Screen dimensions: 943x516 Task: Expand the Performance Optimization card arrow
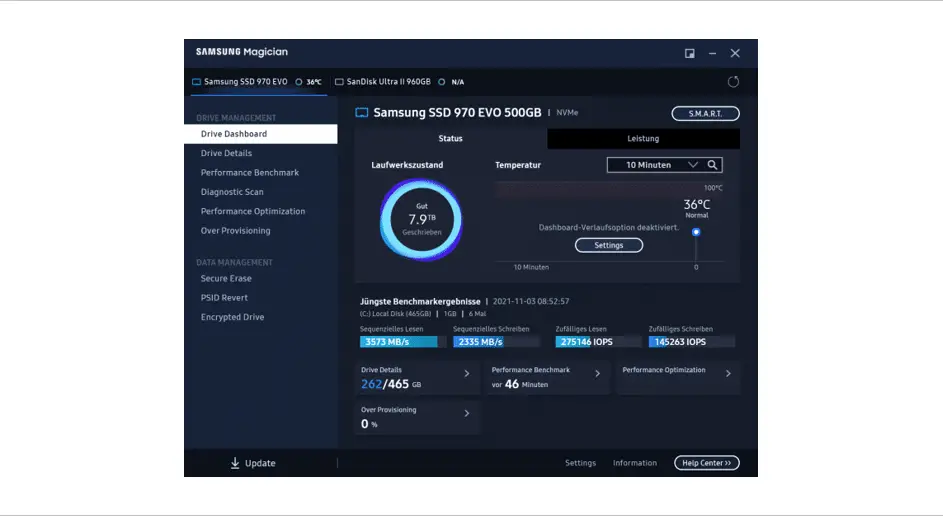point(728,373)
